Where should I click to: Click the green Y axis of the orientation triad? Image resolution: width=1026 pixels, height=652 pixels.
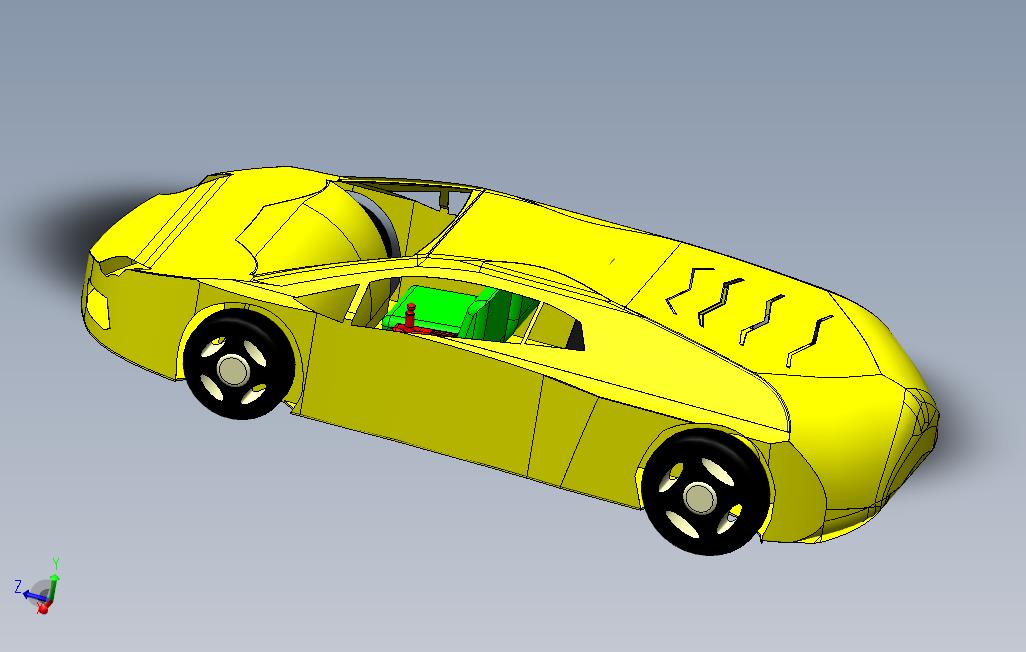click(x=54, y=585)
